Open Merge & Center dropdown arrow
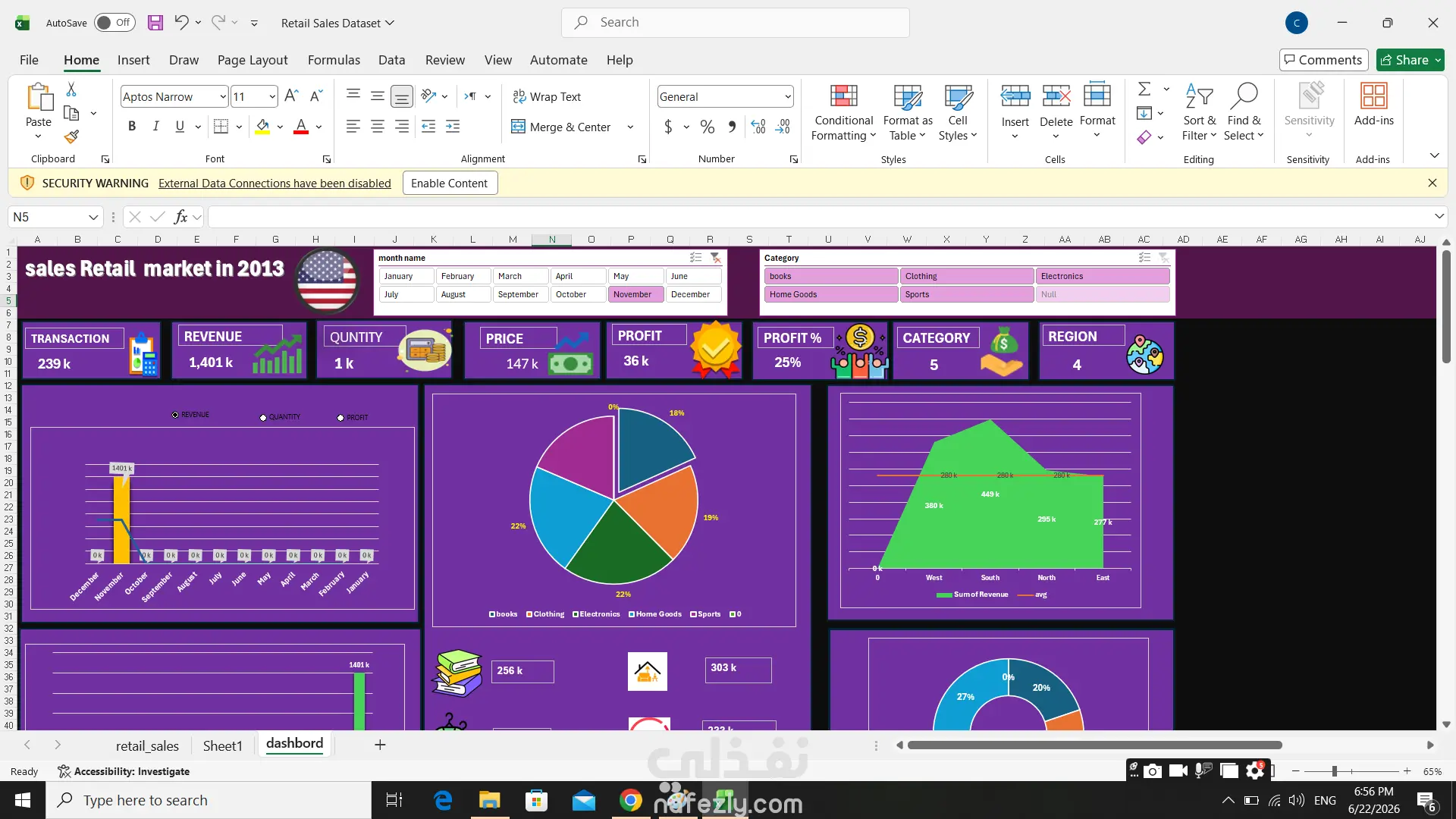 click(x=630, y=127)
